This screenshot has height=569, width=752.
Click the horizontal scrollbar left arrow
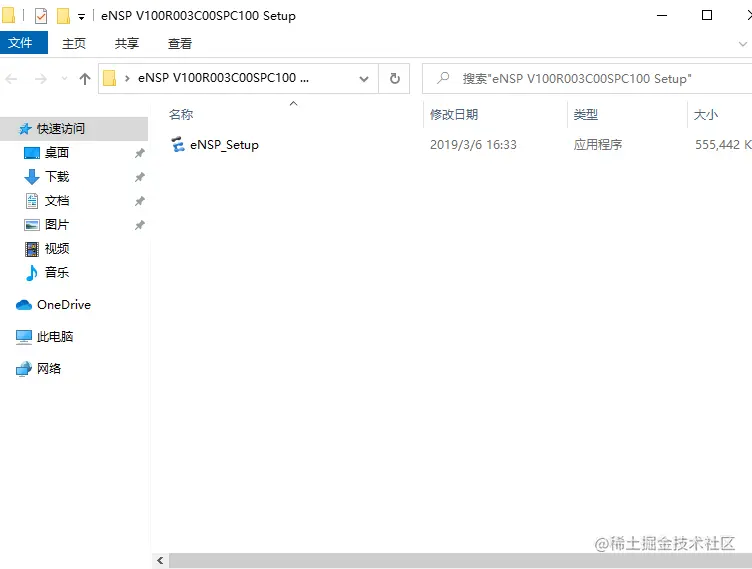[160, 560]
